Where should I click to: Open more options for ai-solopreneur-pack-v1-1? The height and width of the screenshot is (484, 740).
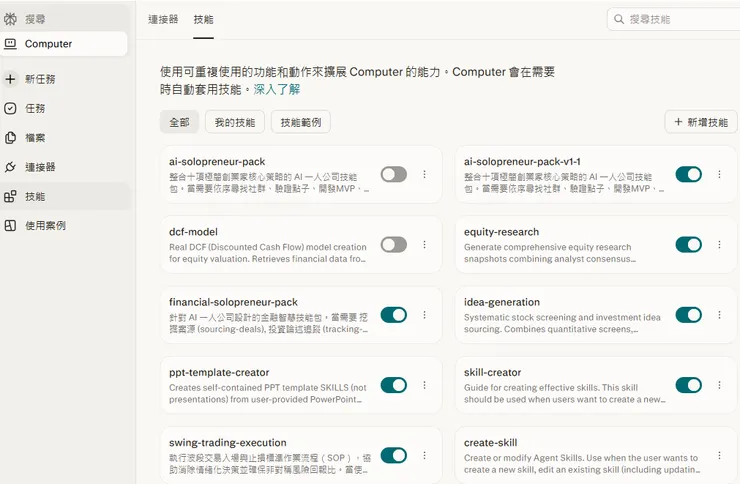pos(719,175)
